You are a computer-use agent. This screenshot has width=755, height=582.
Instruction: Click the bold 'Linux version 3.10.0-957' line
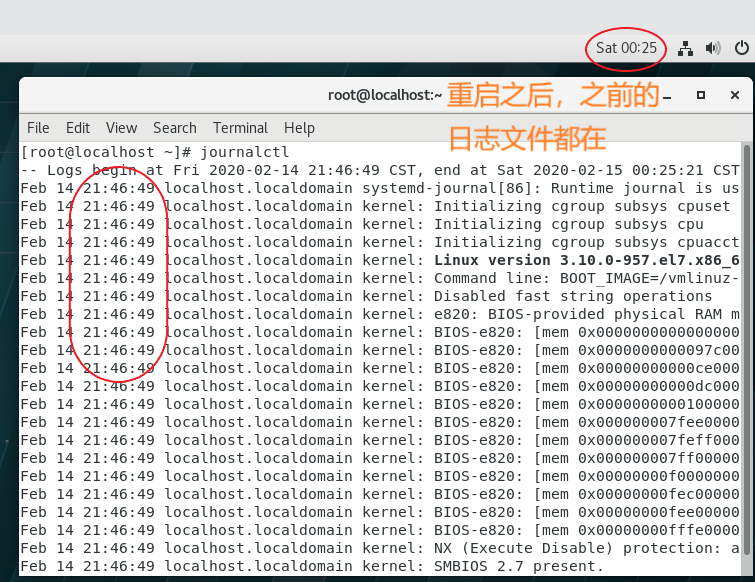(x=380, y=260)
